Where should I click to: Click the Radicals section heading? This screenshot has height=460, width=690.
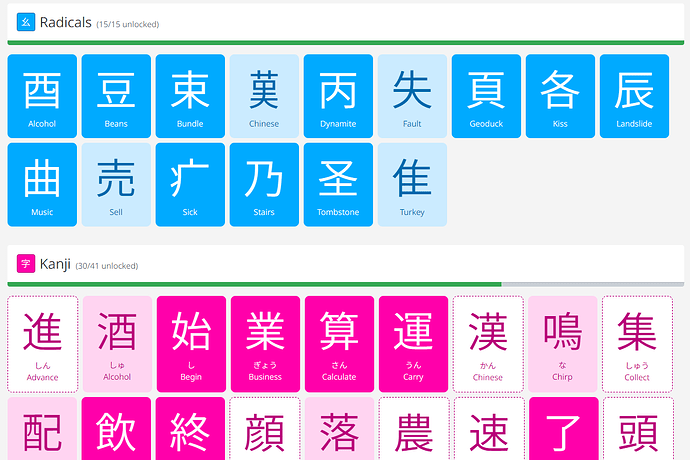(x=66, y=22)
